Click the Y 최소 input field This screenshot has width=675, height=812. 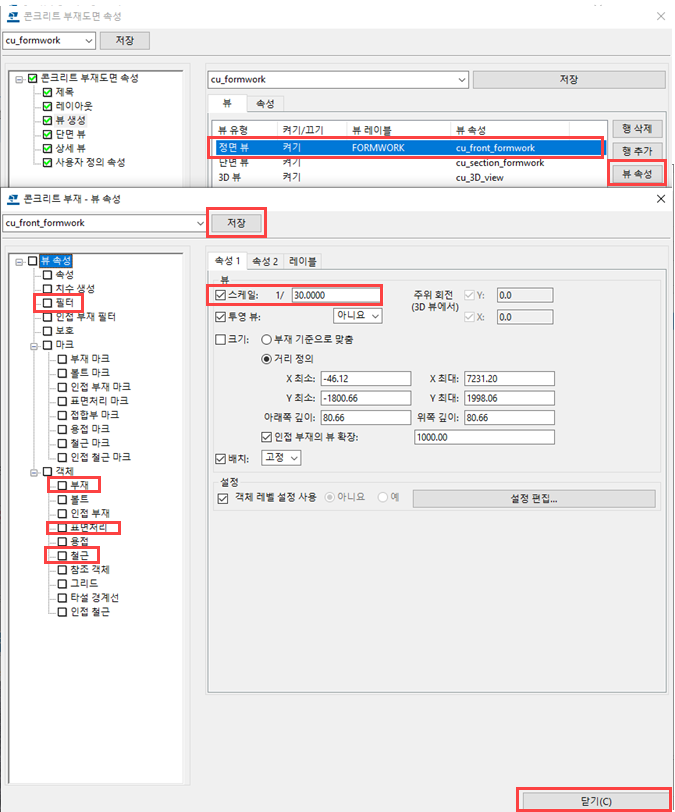pyautogui.click(x=366, y=398)
